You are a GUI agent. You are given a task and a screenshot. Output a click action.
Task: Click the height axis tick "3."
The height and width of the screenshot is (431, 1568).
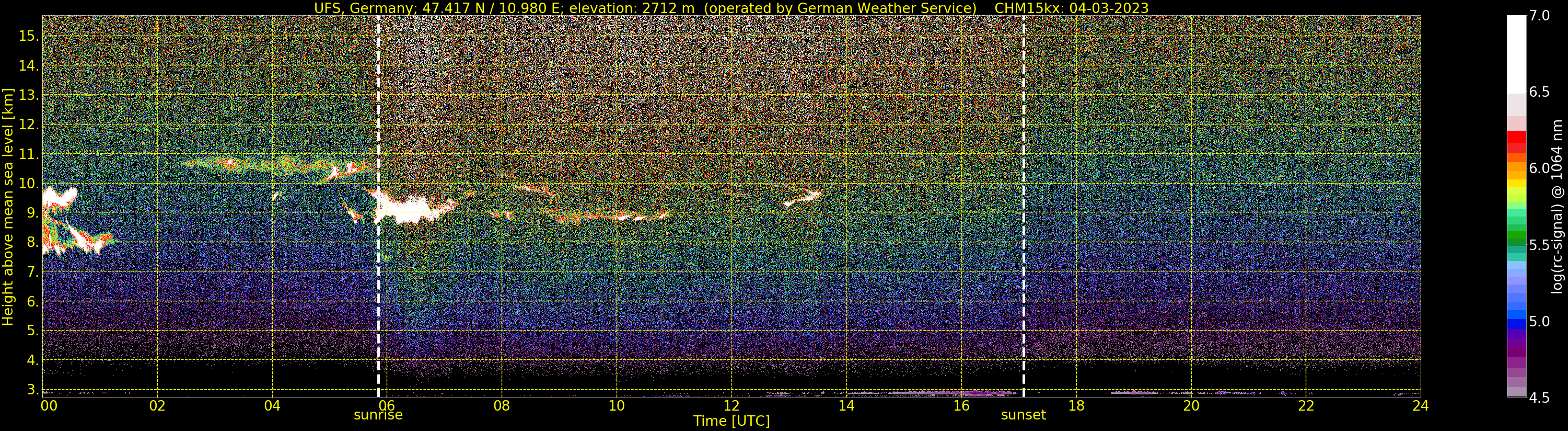(32, 390)
